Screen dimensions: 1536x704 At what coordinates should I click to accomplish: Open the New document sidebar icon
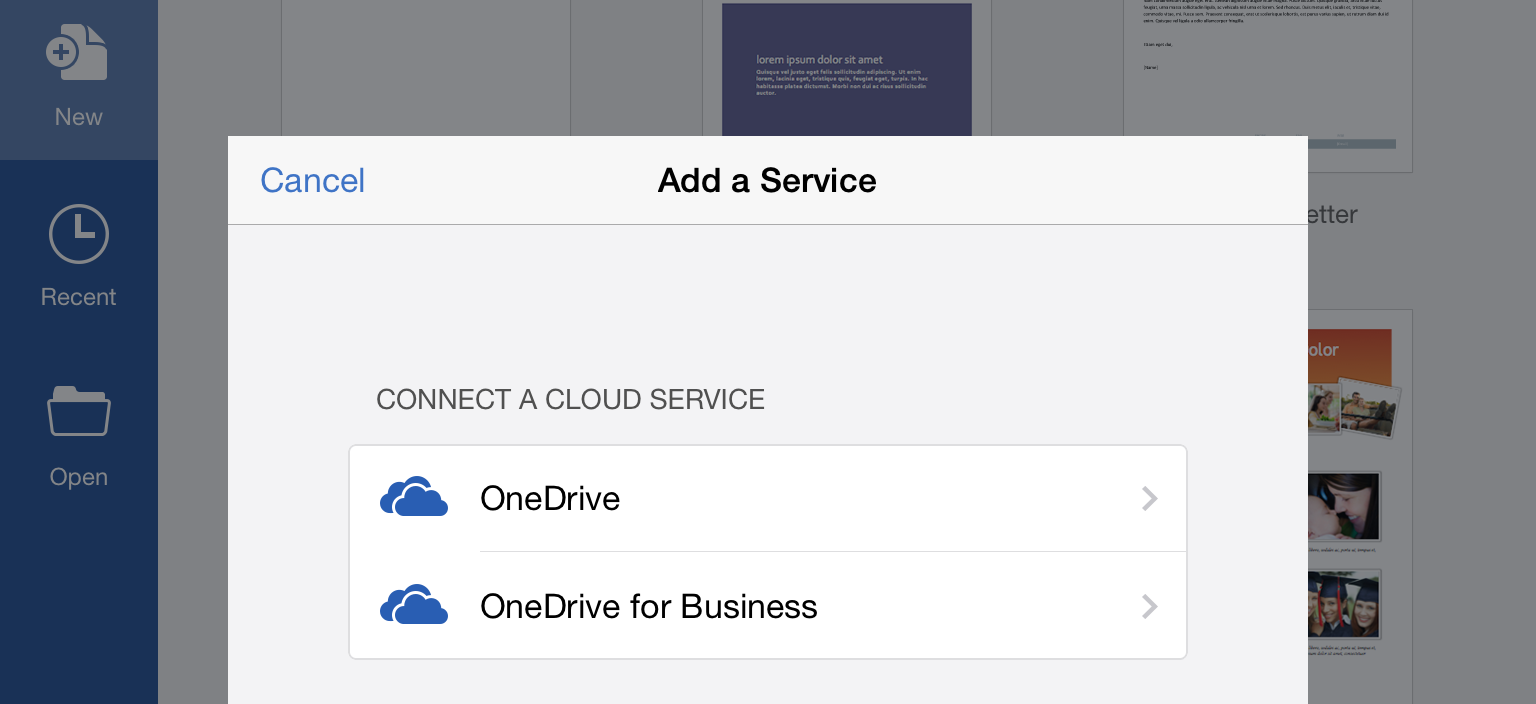77,52
